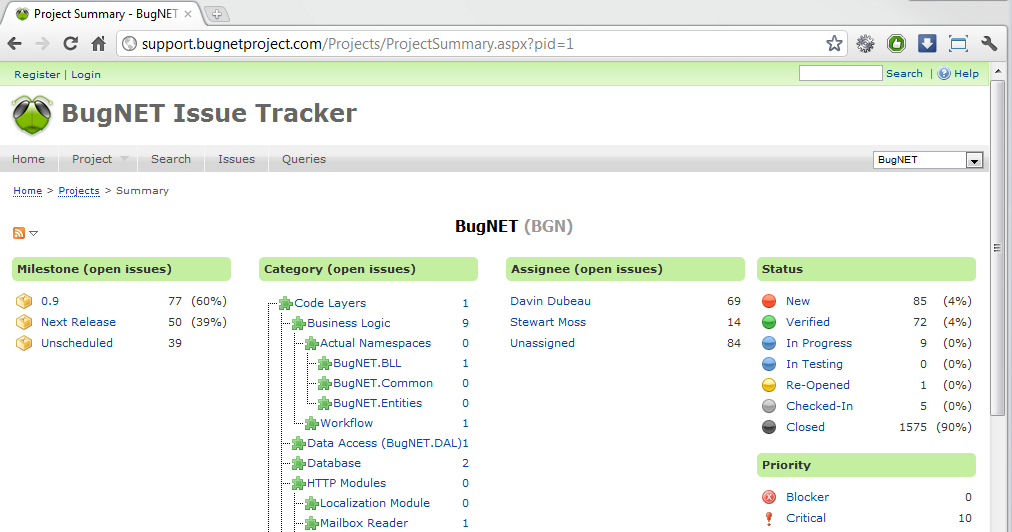
Task: Click the Critical priority exclamation icon
Action: coord(769,518)
